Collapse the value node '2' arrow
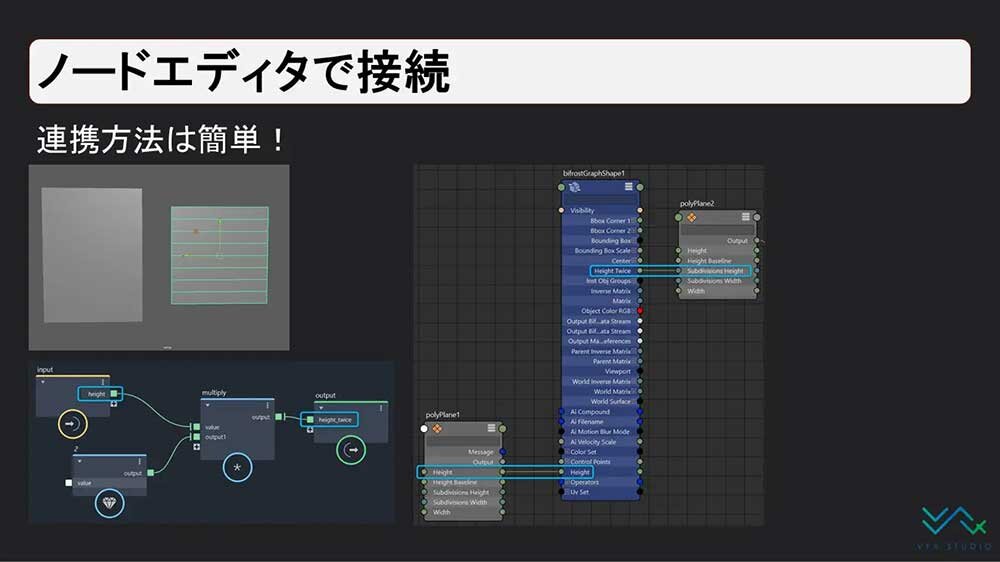Viewport: 1000px width, 562px height. click(80, 462)
